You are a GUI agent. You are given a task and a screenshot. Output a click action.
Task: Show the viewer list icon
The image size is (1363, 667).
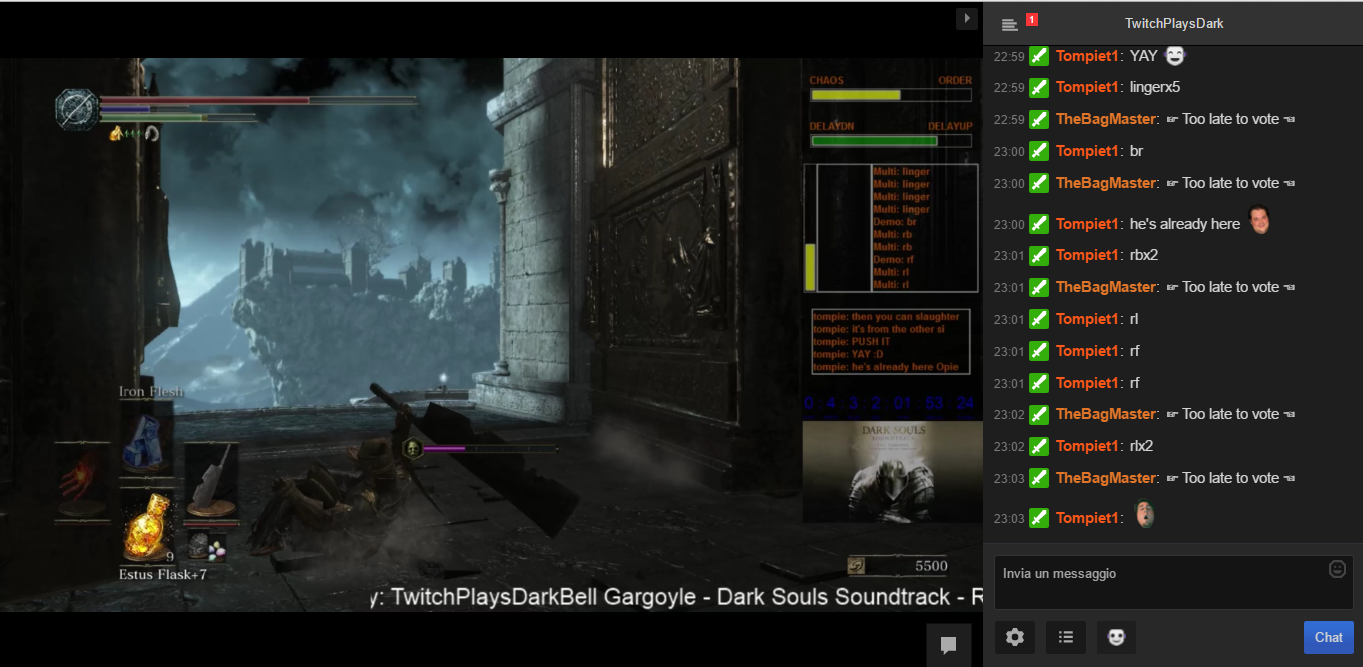[1066, 637]
